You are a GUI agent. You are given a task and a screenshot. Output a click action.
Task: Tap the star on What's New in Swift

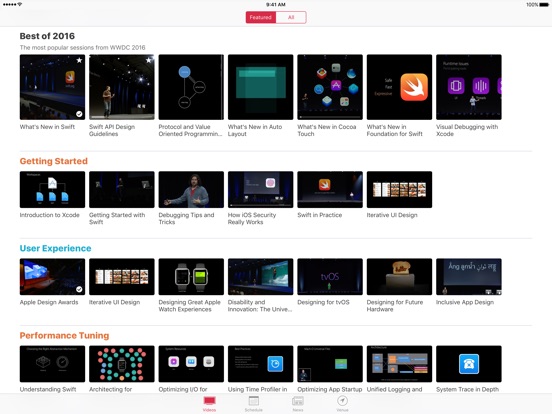click(x=80, y=60)
